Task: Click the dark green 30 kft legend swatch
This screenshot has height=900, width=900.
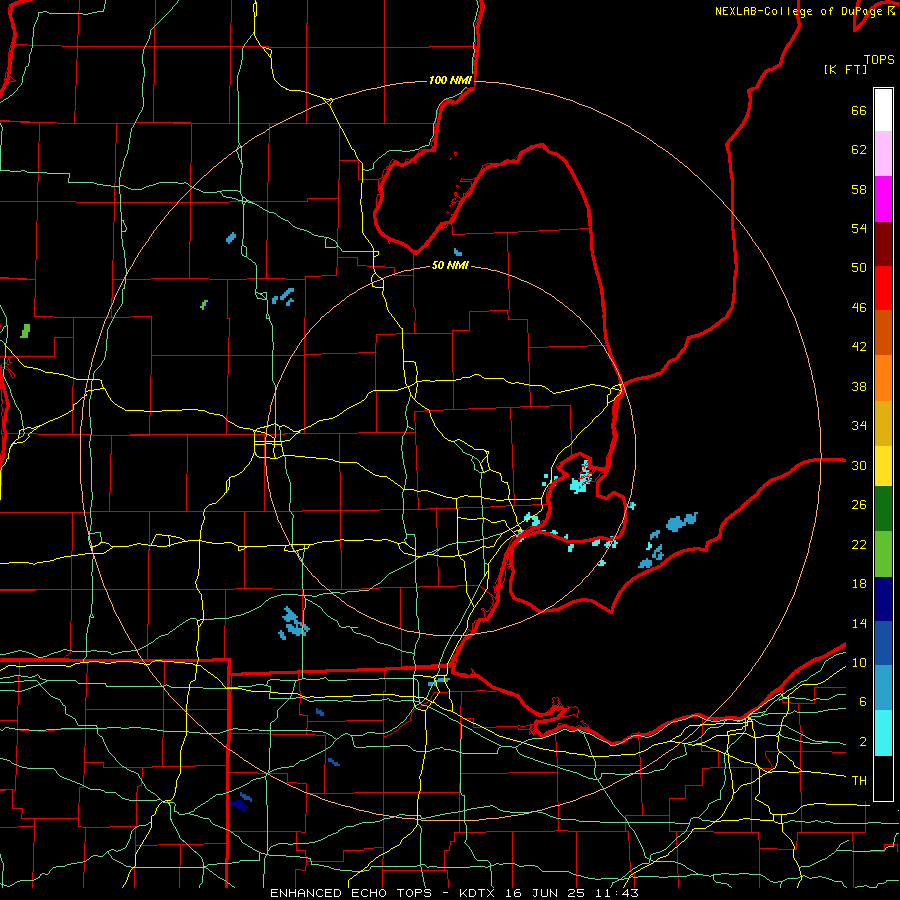Action: [x=883, y=509]
